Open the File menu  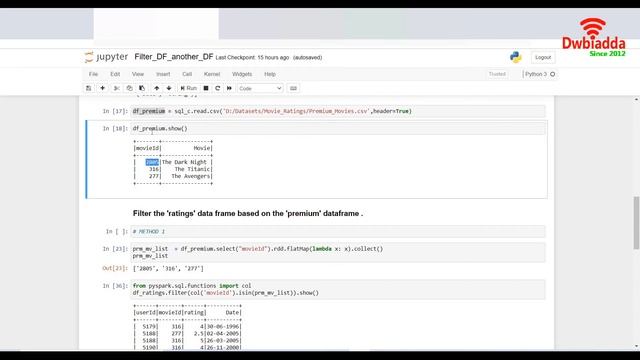coord(93,74)
